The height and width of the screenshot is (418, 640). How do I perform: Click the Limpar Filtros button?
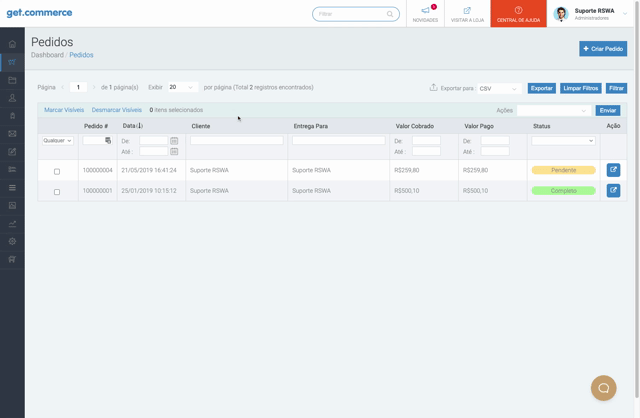580,88
